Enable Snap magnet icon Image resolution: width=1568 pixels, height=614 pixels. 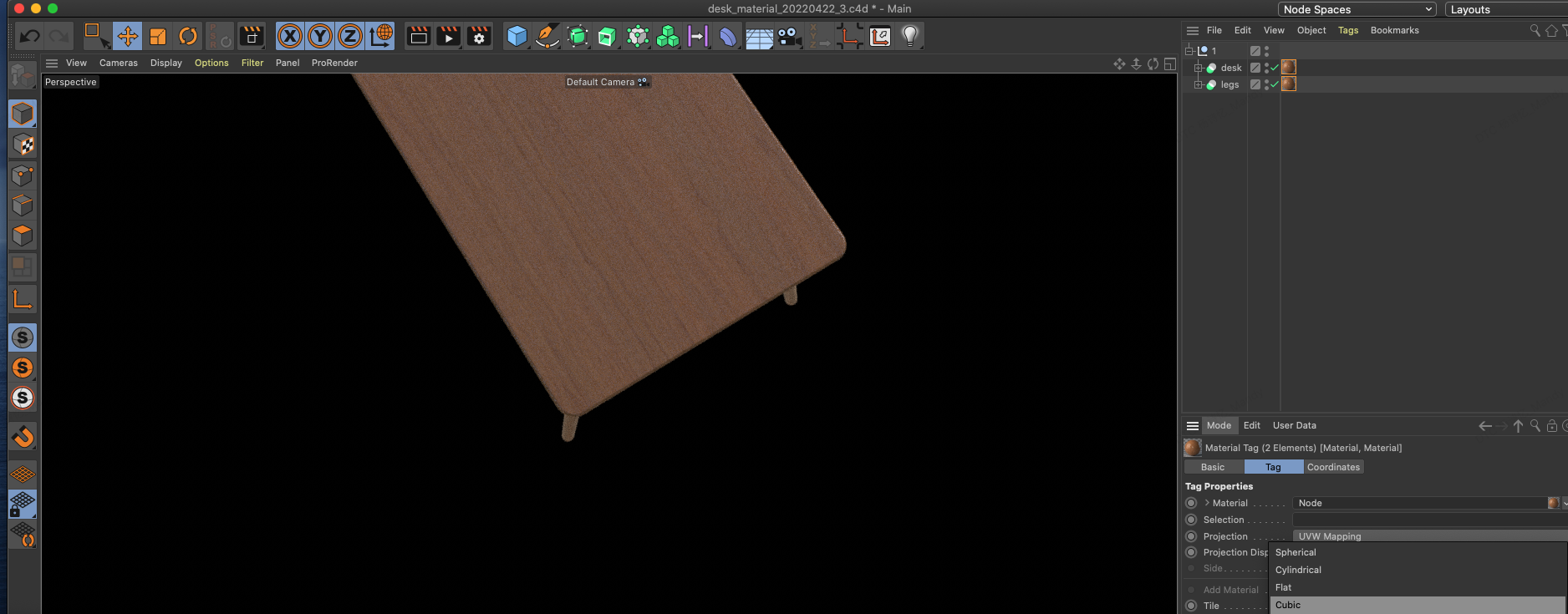click(23, 436)
